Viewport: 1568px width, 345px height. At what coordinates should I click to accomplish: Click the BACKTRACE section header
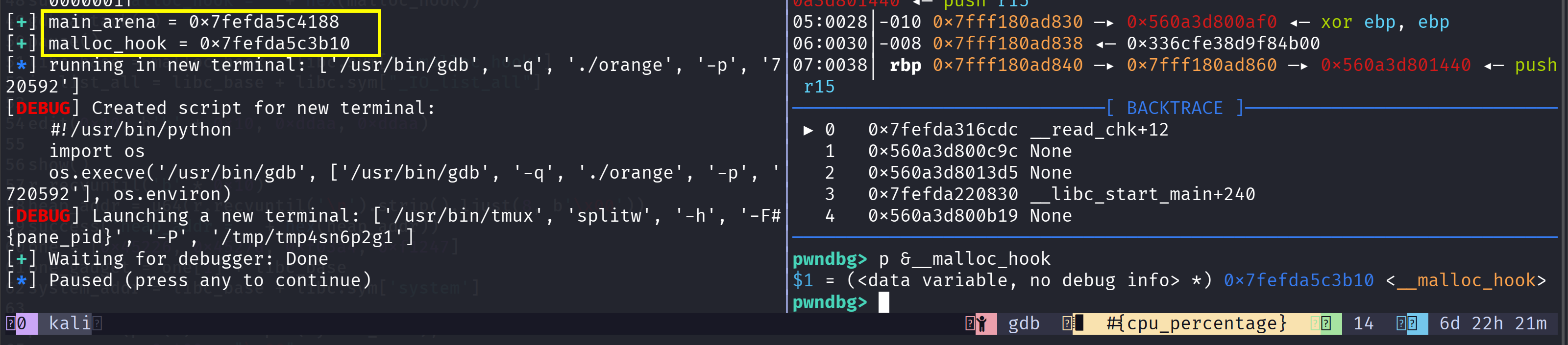1175,108
